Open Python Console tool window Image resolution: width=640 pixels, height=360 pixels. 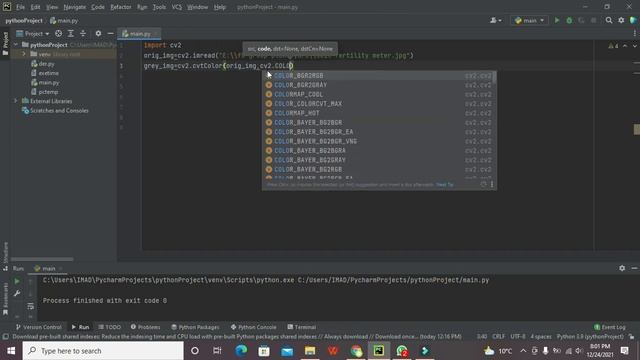253,327
